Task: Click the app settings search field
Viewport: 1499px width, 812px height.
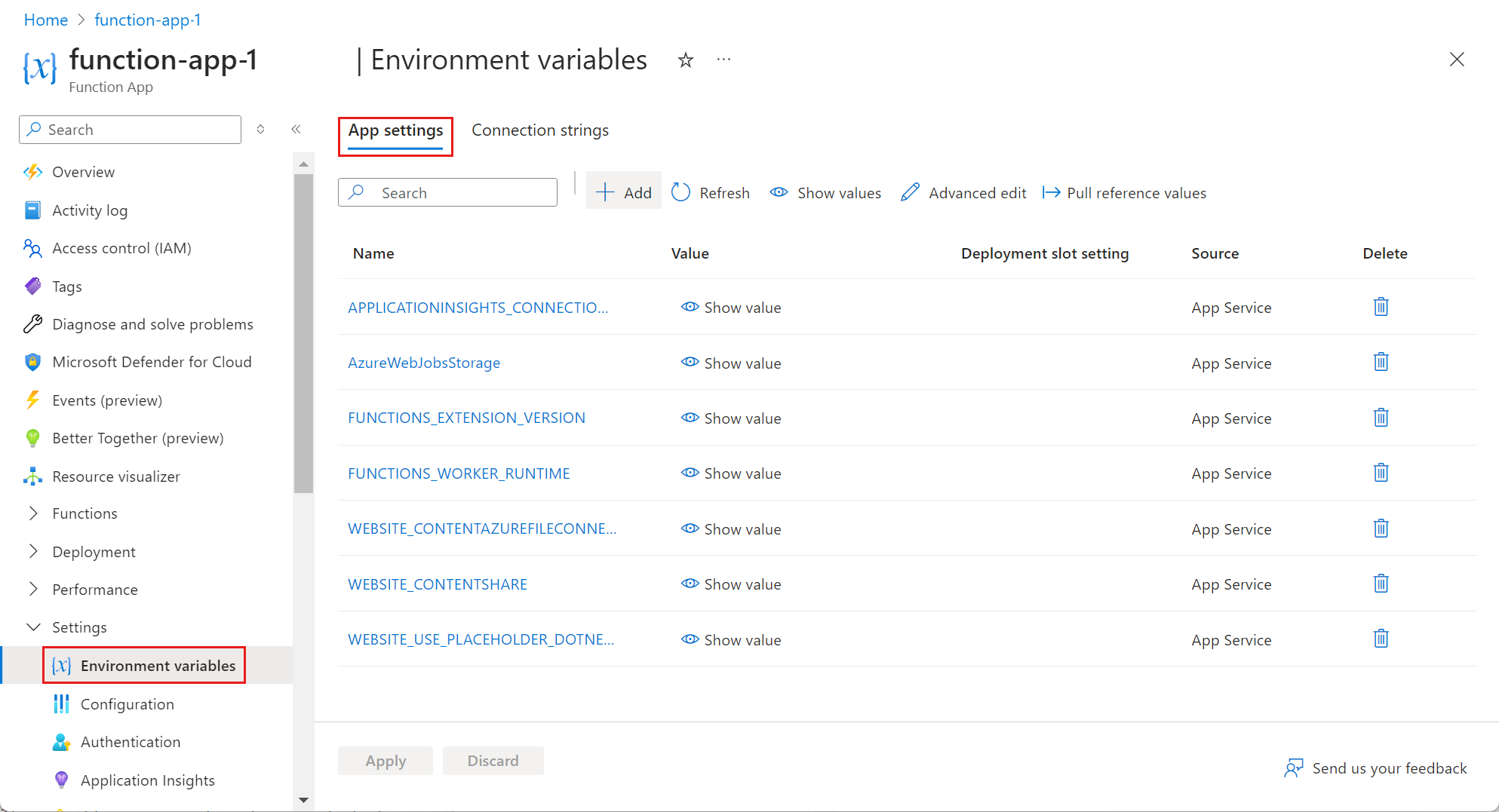Action: [x=447, y=192]
